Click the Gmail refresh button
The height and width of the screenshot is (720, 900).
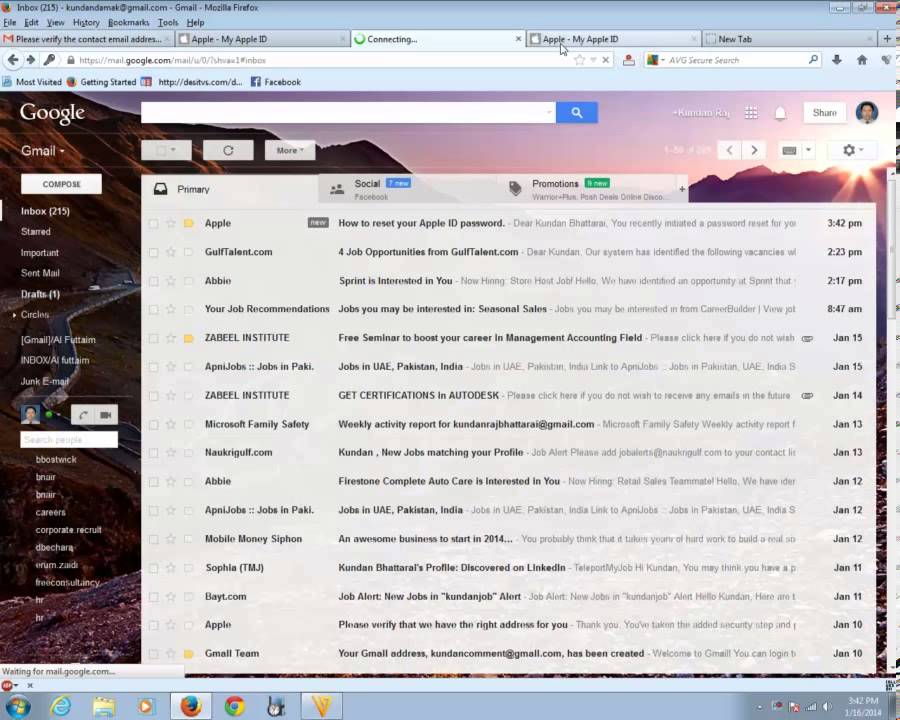[x=228, y=150]
